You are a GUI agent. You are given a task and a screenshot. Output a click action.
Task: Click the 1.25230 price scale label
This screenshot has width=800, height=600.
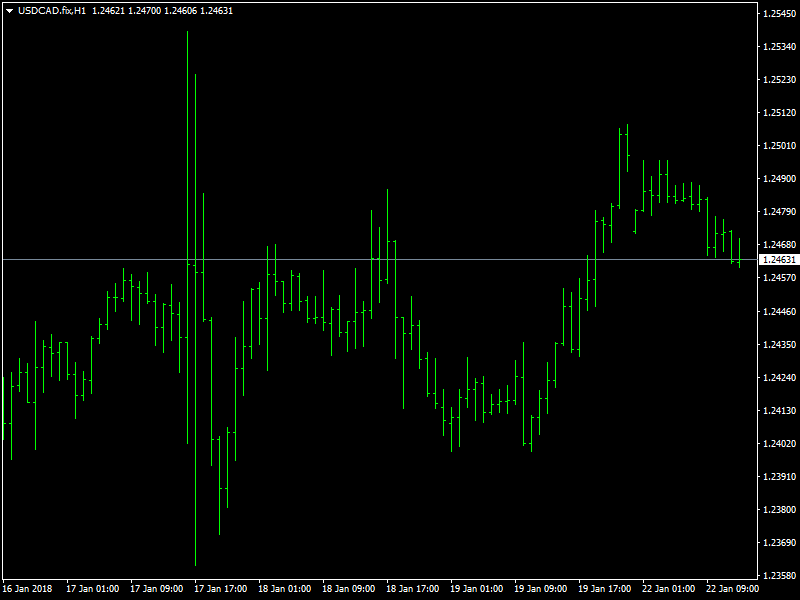(x=779, y=80)
